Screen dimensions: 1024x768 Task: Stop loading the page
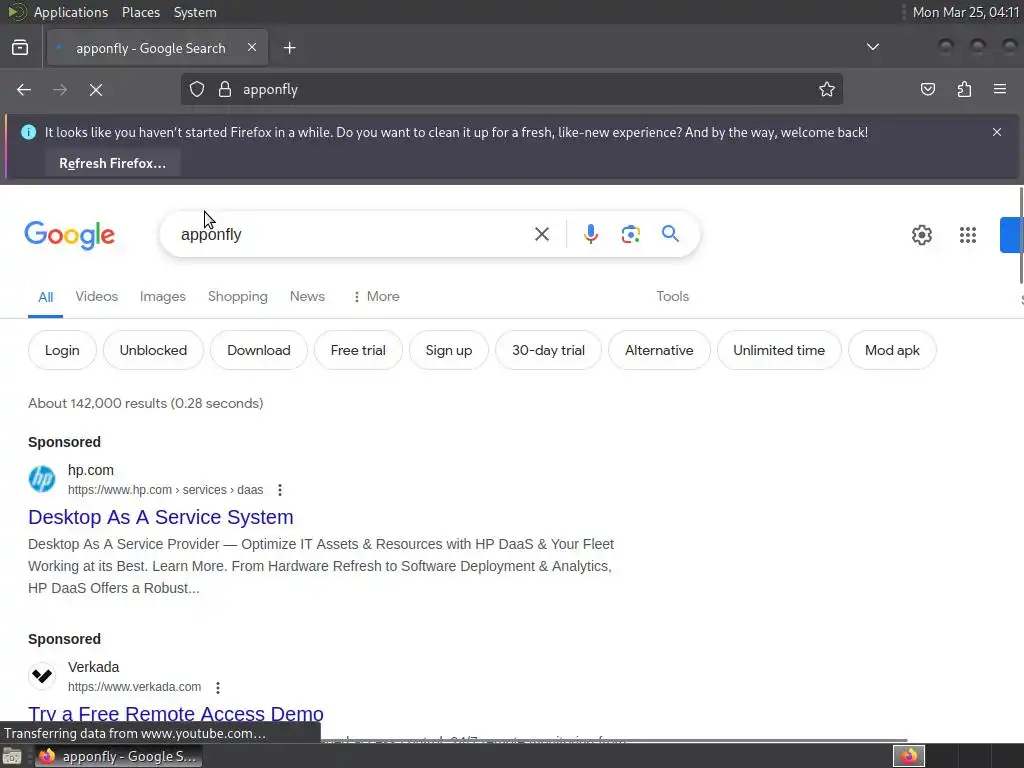point(96,89)
